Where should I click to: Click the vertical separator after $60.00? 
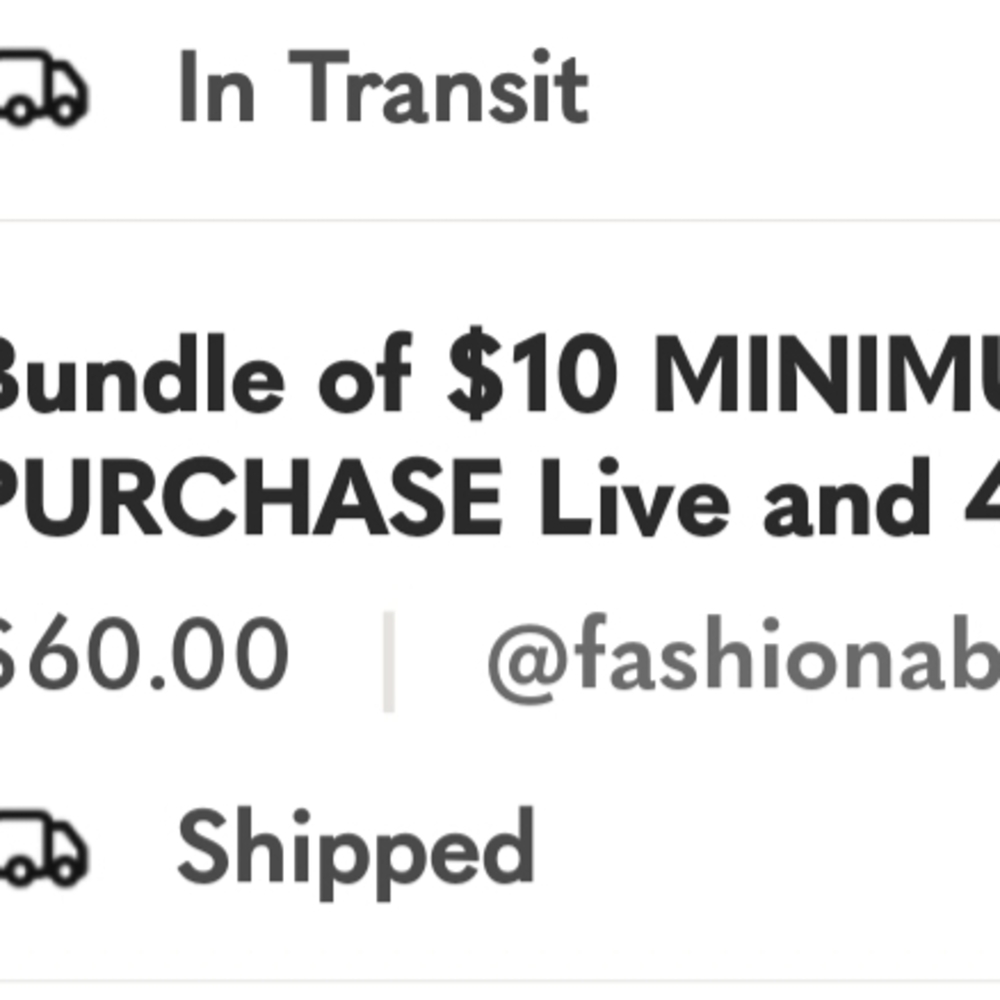click(x=388, y=662)
